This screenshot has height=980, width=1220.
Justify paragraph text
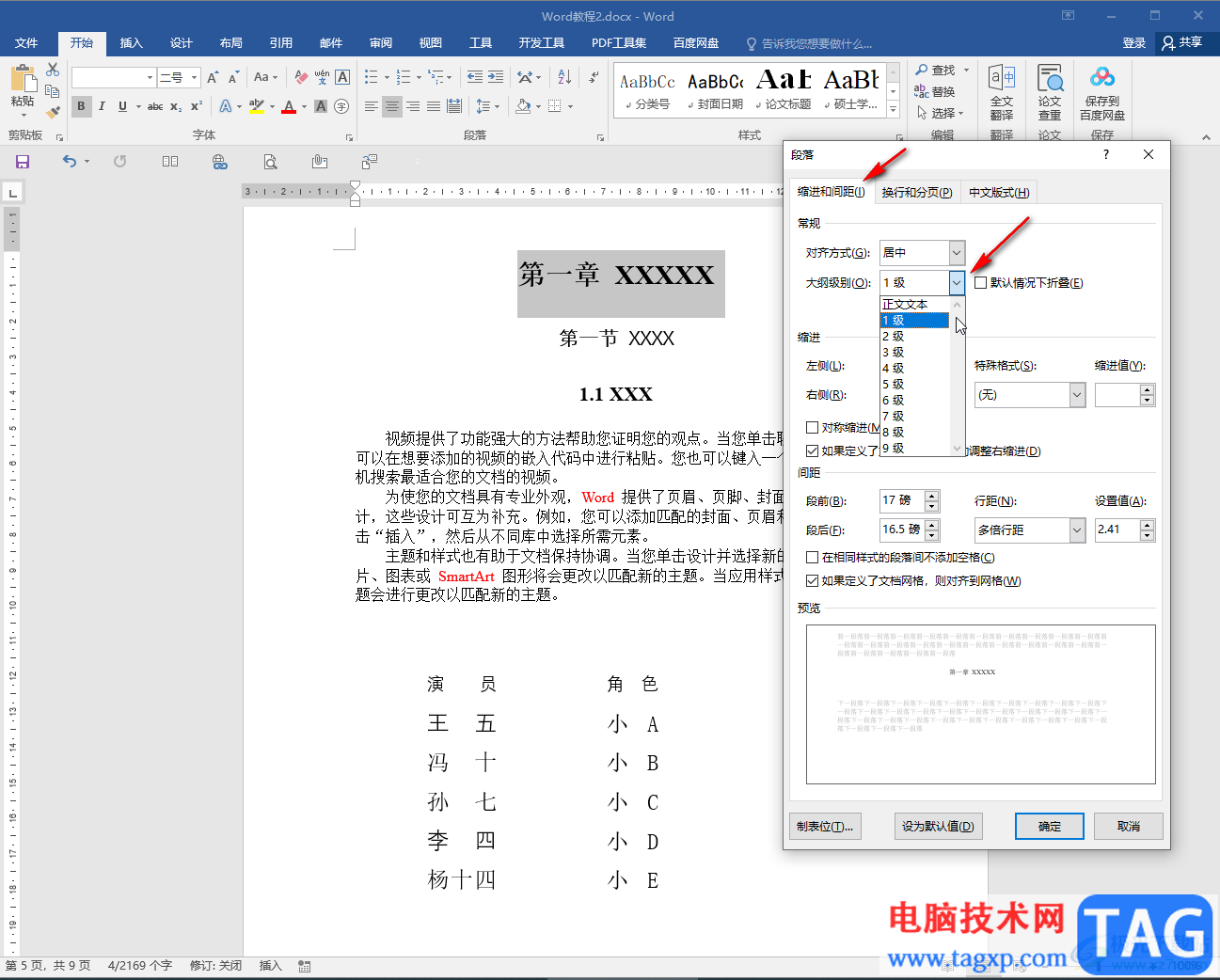(434, 106)
